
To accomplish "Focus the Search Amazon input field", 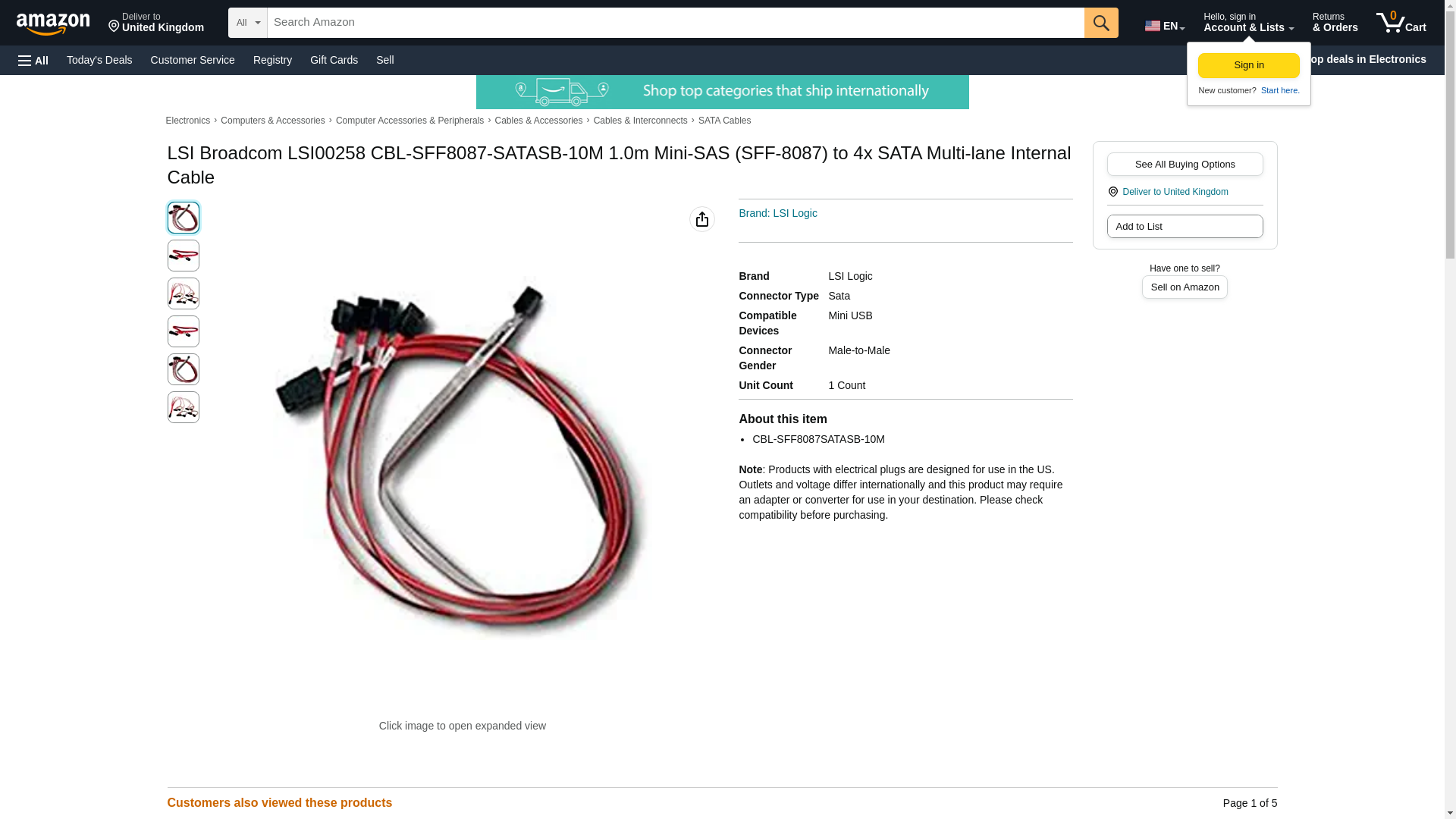I will (x=676, y=23).
